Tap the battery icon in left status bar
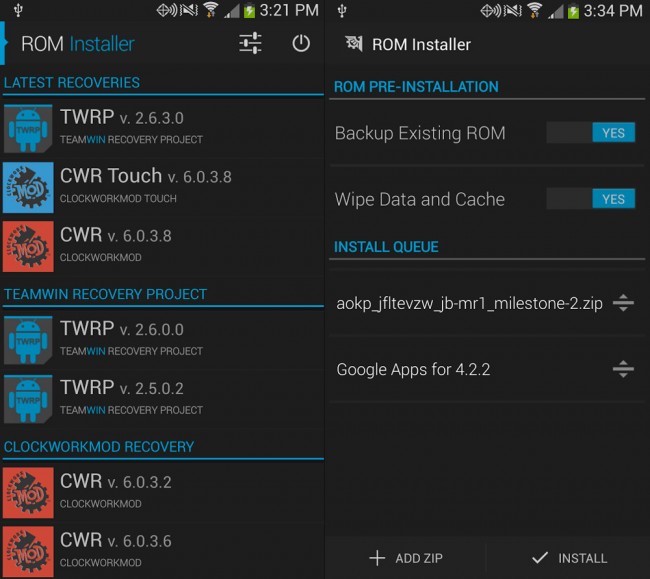 (249, 10)
